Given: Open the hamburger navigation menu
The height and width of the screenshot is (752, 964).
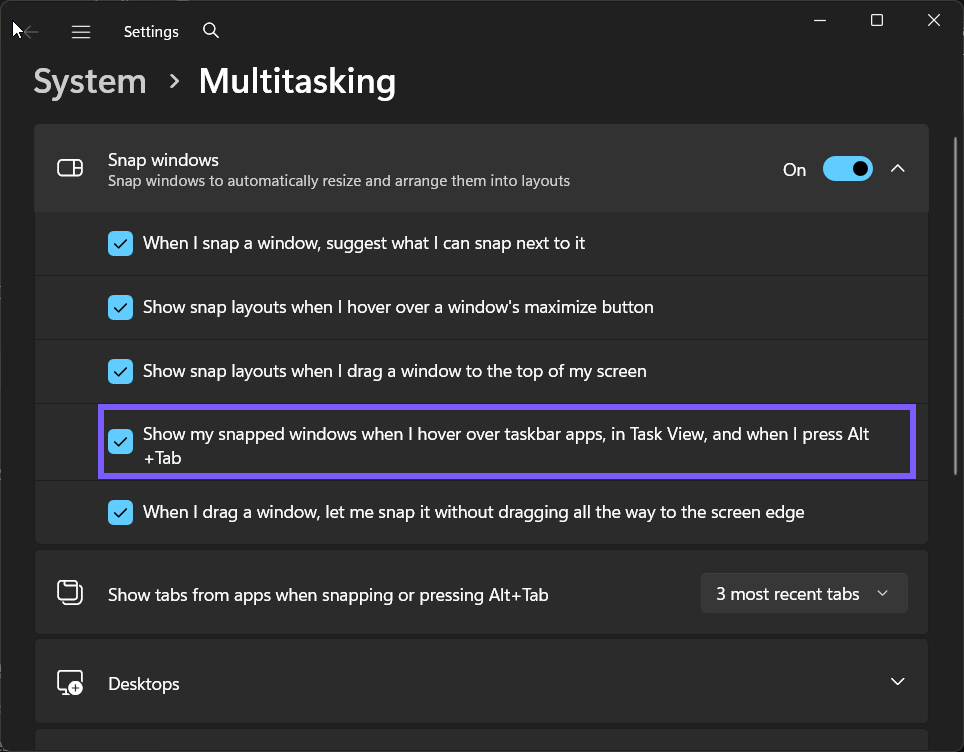Looking at the screenshot, I should coord(81,31).
